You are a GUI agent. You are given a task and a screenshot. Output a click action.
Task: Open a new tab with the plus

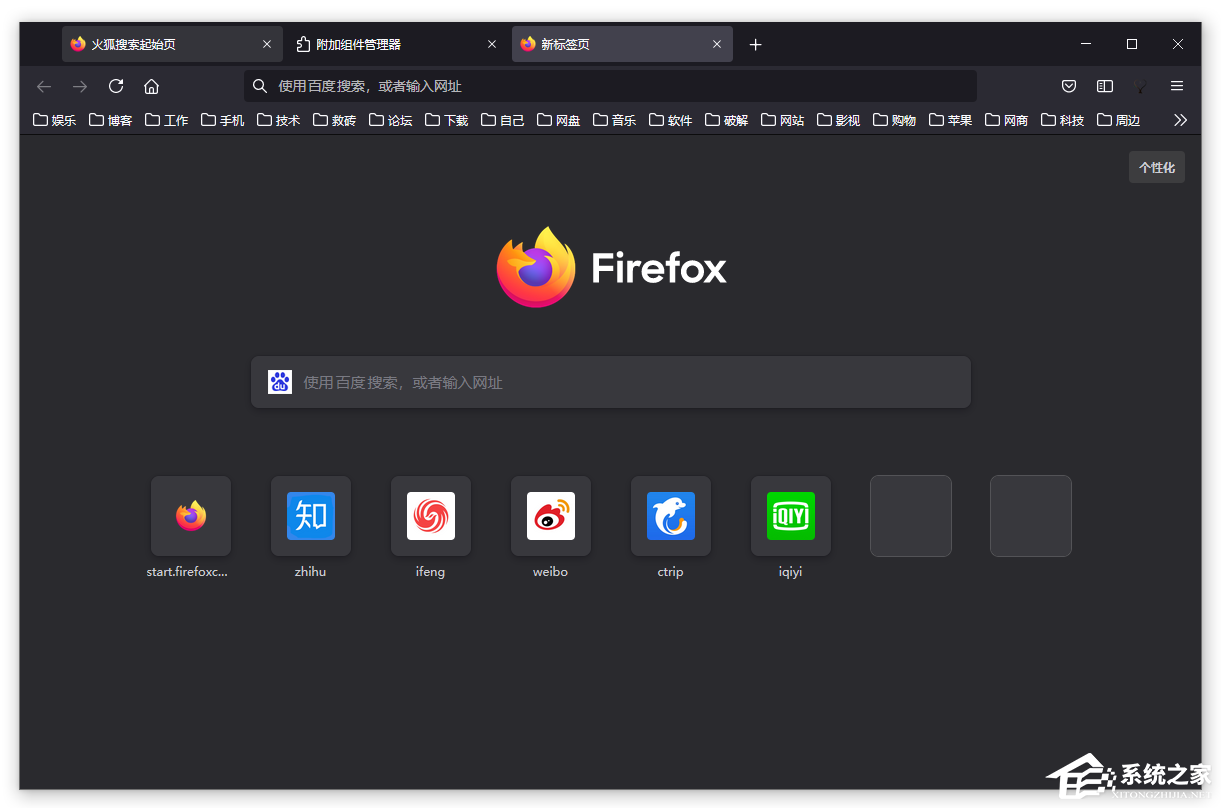(755, 44)
